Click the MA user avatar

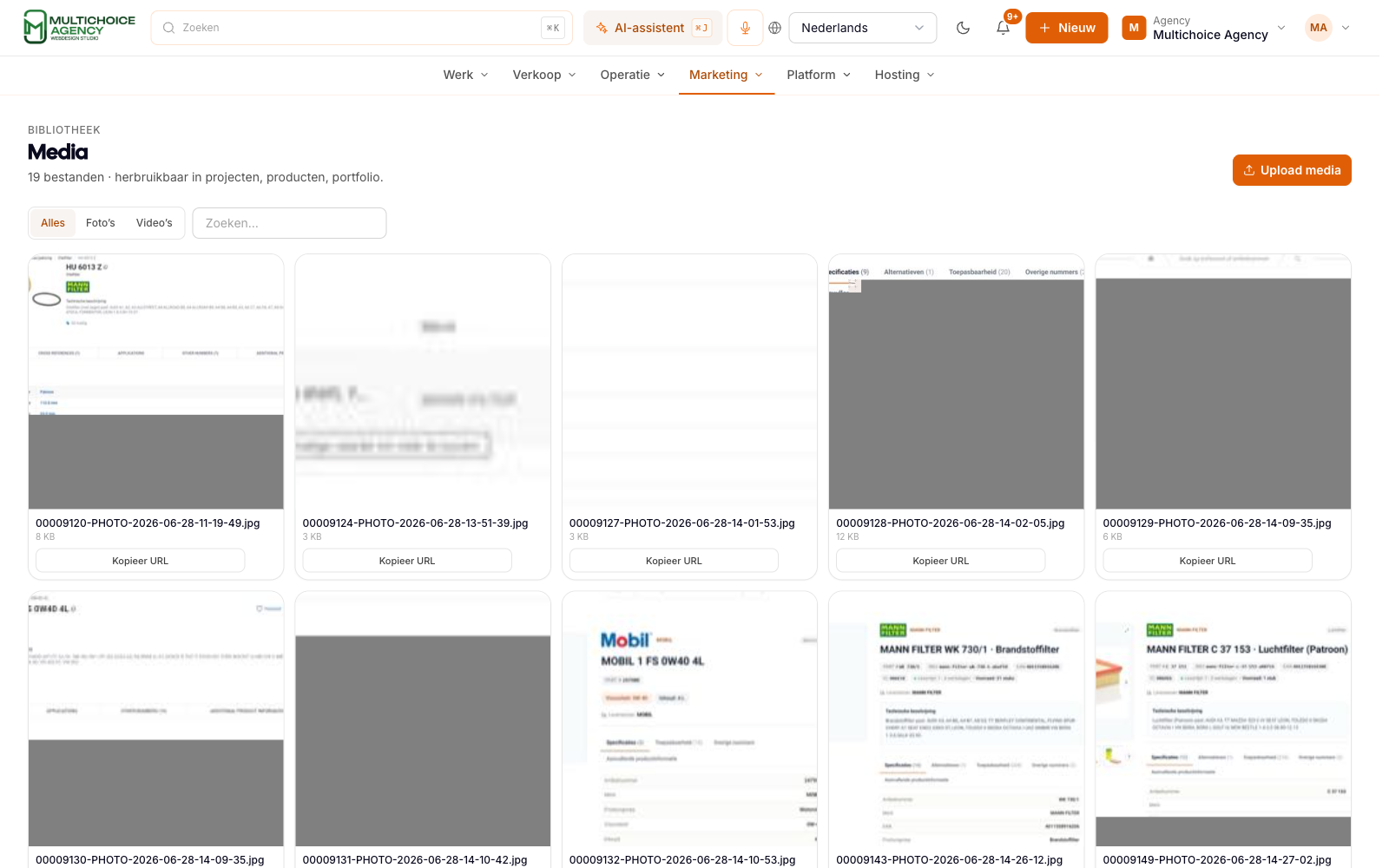pyautogui.click(x=1318, y=28)
